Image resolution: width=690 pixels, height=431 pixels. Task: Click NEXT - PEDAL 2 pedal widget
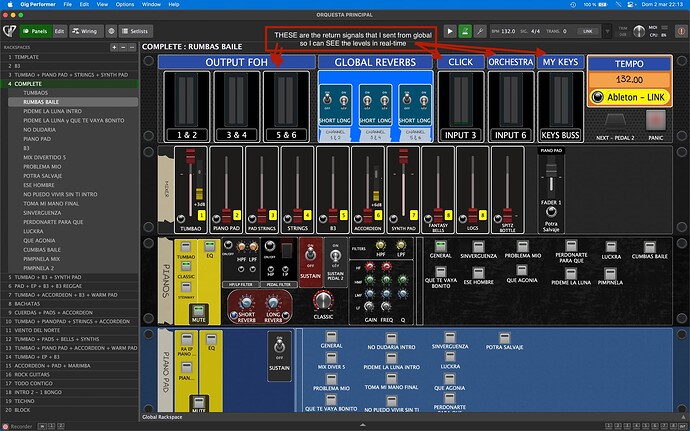coord(615,121)
